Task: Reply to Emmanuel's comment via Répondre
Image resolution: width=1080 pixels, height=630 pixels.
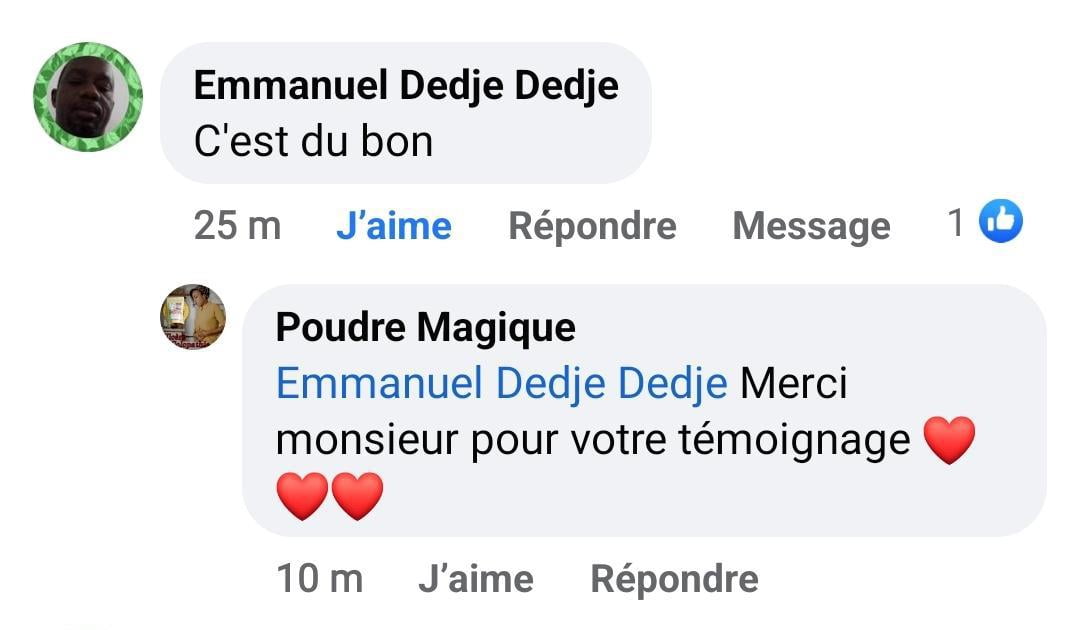Action: click(x=592, y=226)
